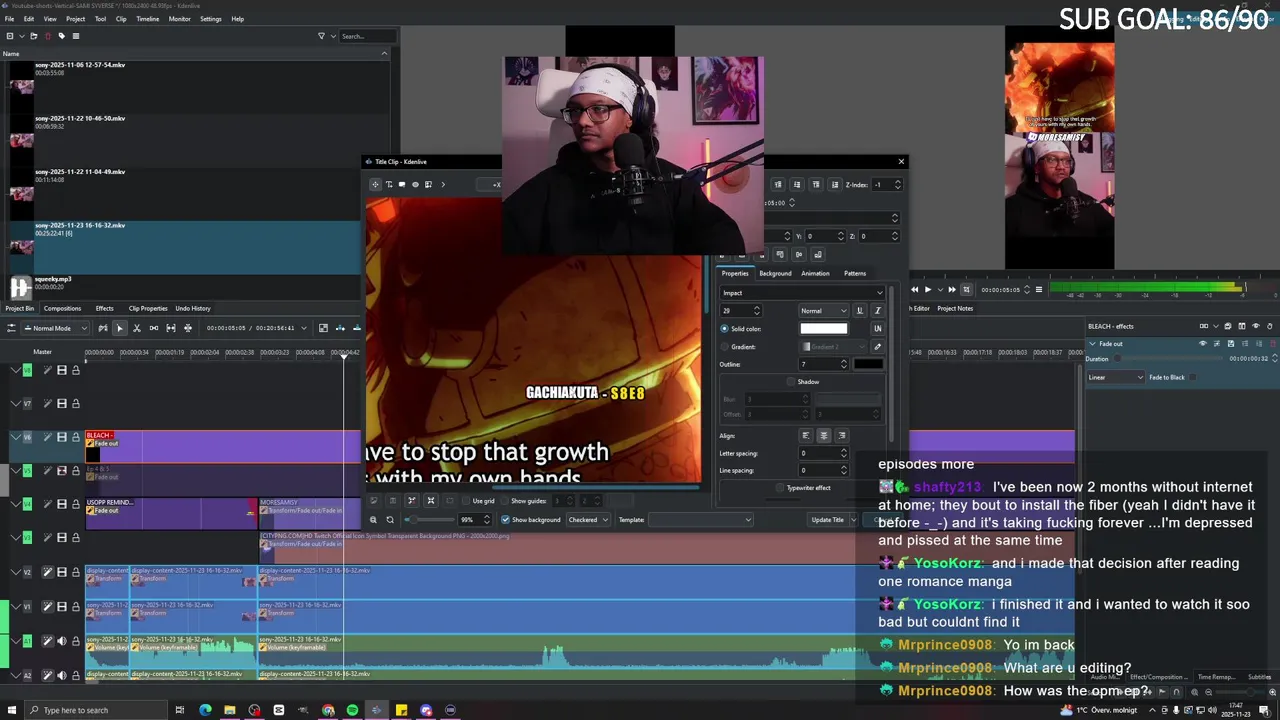
Task: Switch to the Compositions tab
Action: pyautogui.click(x=62, y=308)
